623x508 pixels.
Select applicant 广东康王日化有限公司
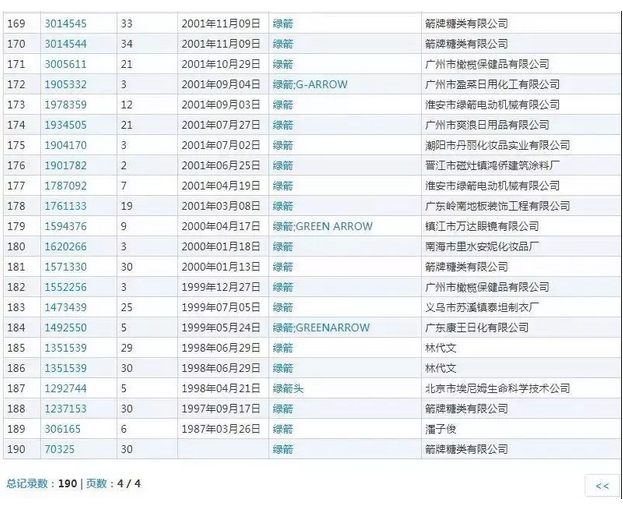(477, 327)
